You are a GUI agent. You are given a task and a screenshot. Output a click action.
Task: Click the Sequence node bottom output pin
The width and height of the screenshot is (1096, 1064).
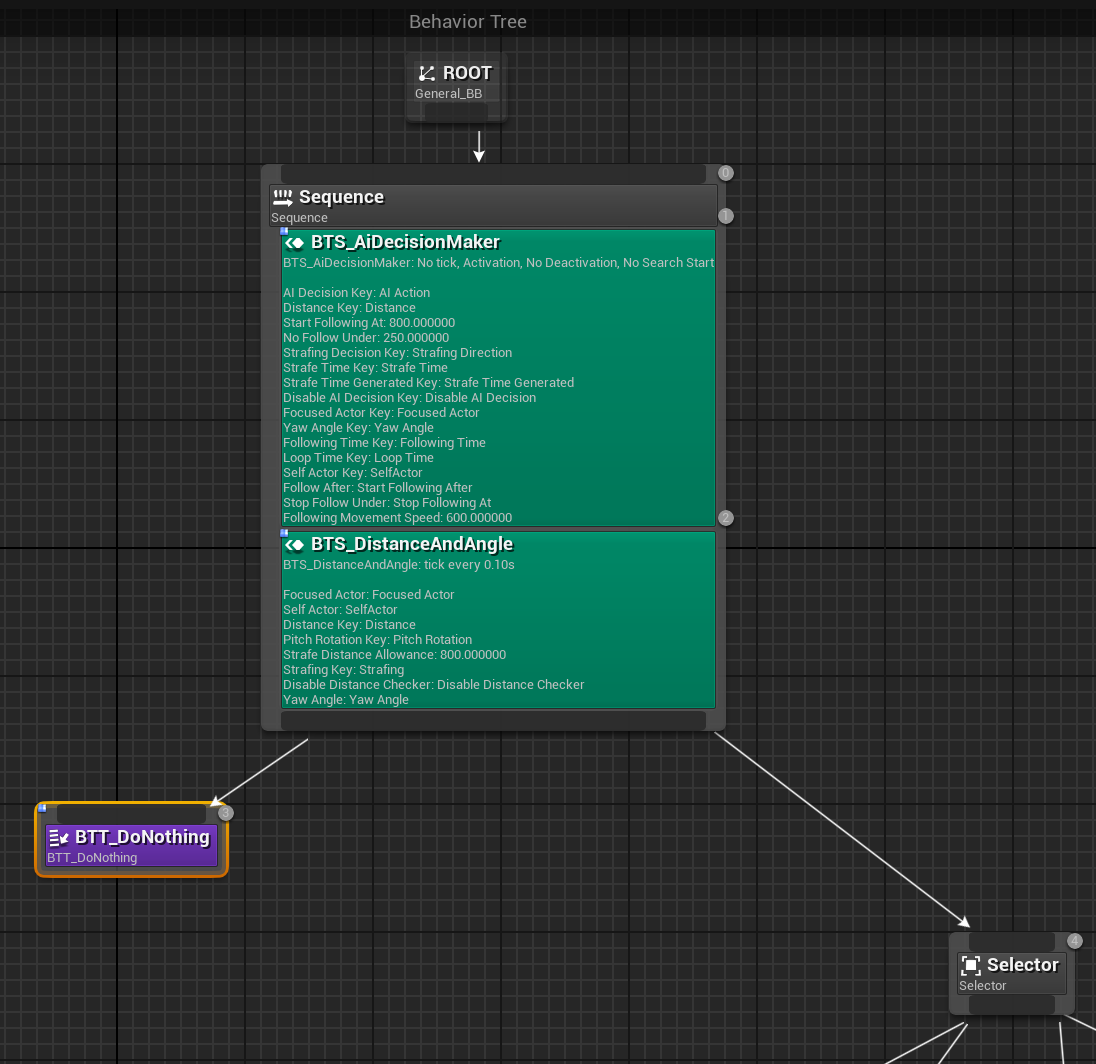coord(493,720)
